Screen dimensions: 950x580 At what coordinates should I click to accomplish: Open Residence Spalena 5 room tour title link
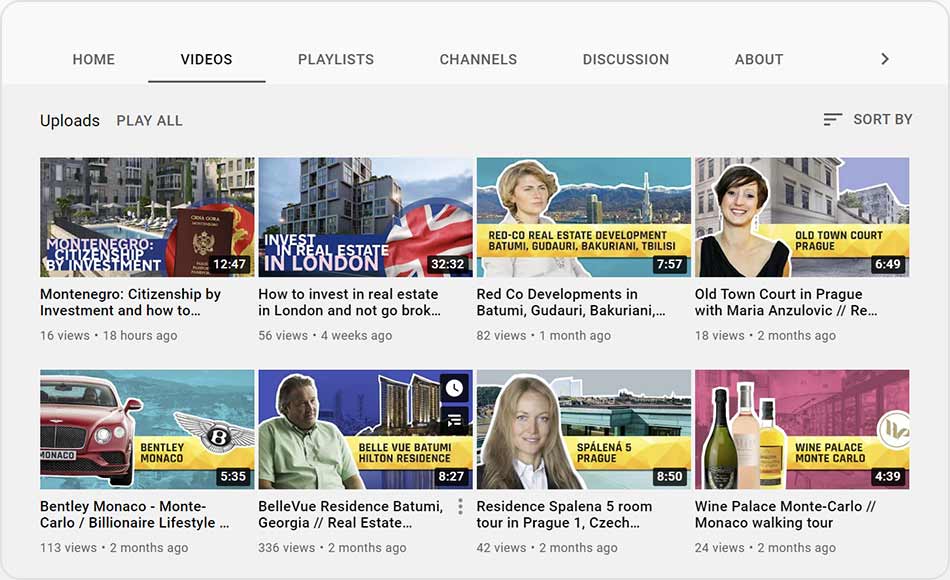(x=564, y=514)
